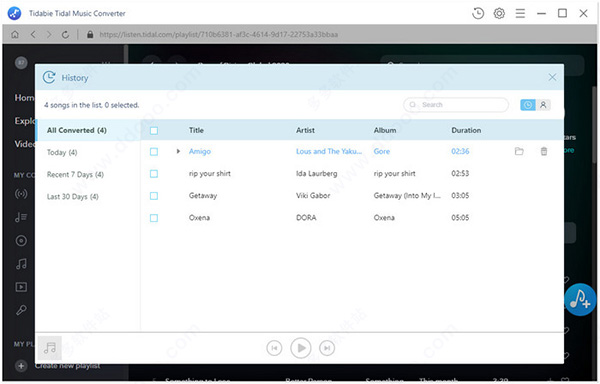Open the tracks note icon in Tidal sidebar
The image size is (600, 384).
click(x=21, y=264)
